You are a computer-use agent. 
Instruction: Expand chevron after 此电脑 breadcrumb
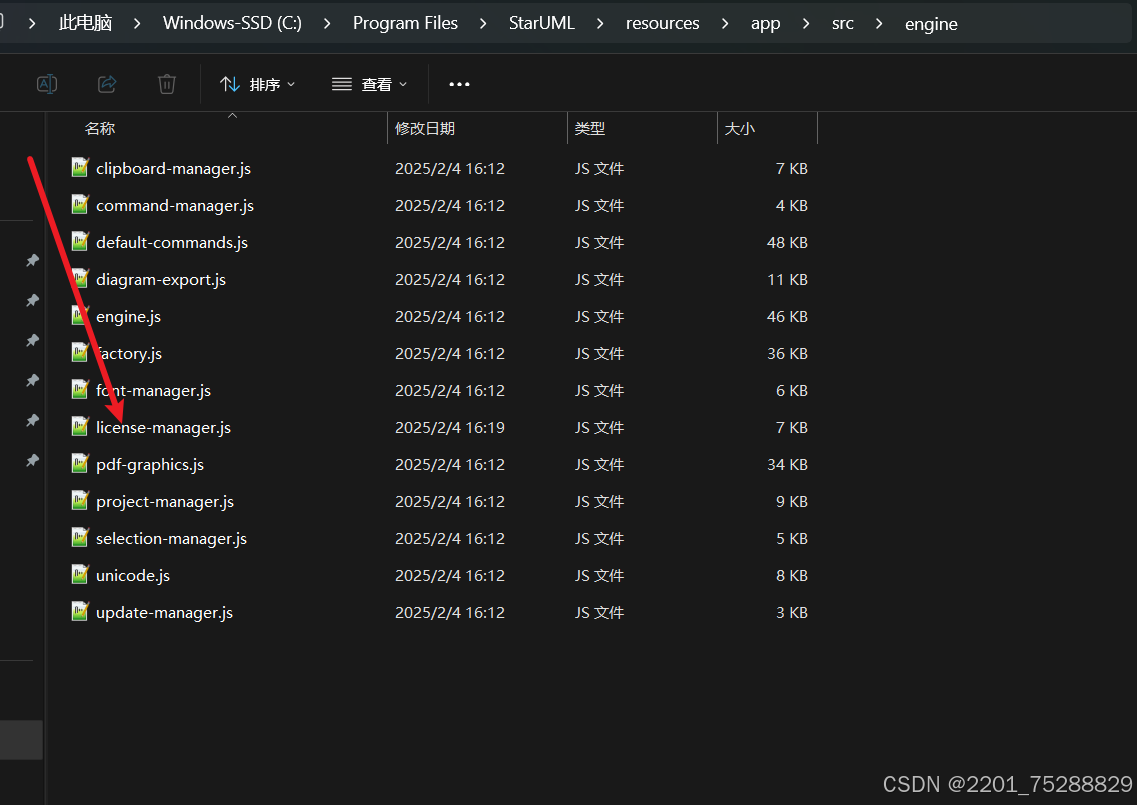[x=137, y=23]
